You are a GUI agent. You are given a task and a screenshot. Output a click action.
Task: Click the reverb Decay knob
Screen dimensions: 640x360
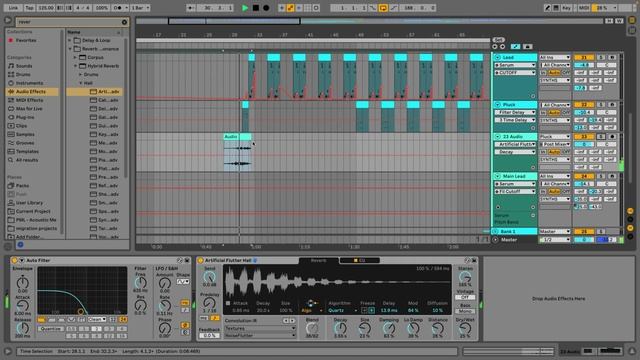pos(340,328)
